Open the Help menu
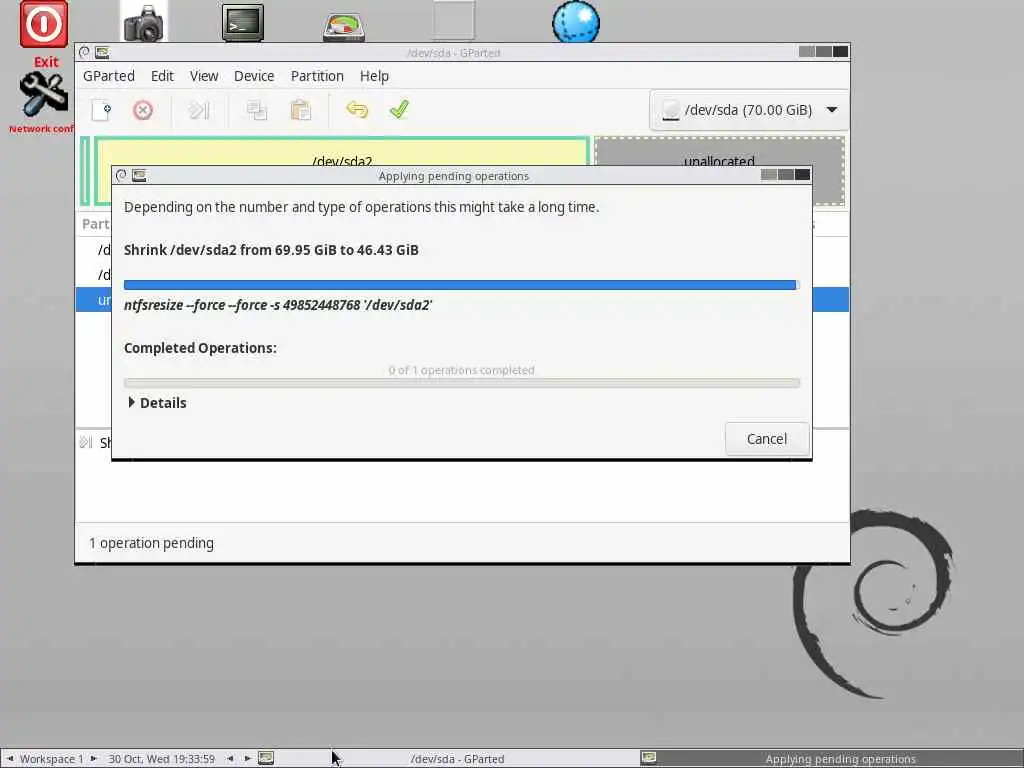Viewport: 1024px width, 768px height. [374, 76]
